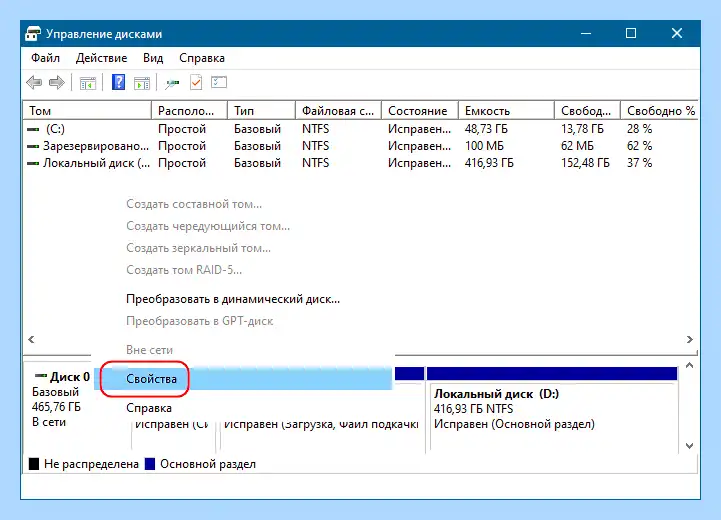Image resolution: width=721 pixels, height=520 pixels.
Task: Click the 100 МБ capacity cell
Action: pyautogui.click(x=484, y=146)
